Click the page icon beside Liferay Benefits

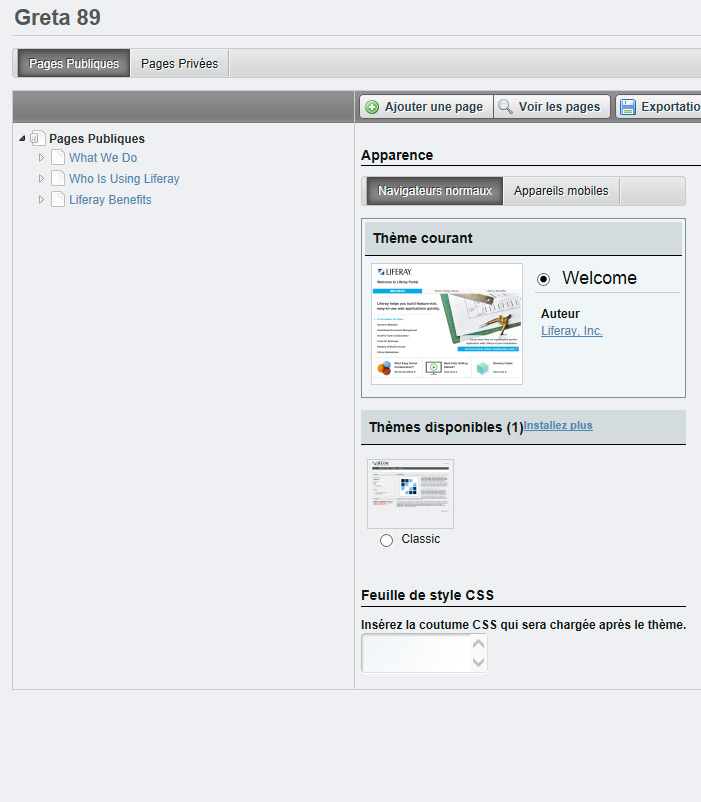58,199
